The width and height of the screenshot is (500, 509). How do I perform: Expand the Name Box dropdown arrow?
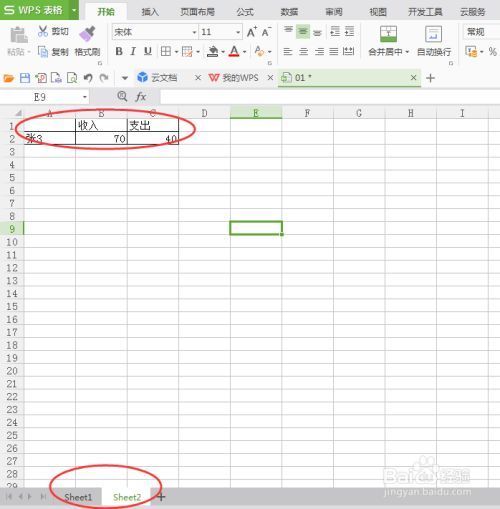[85, 97]
